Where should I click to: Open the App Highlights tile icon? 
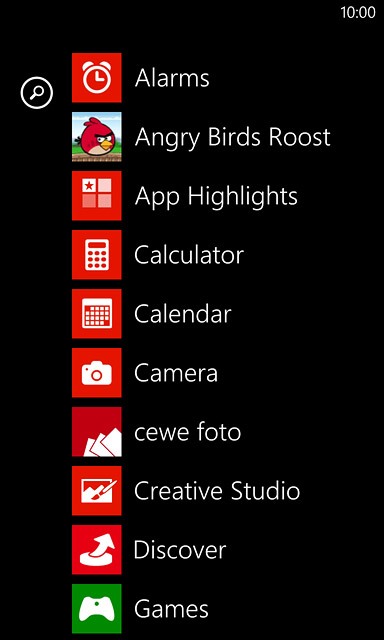point(97,196)
